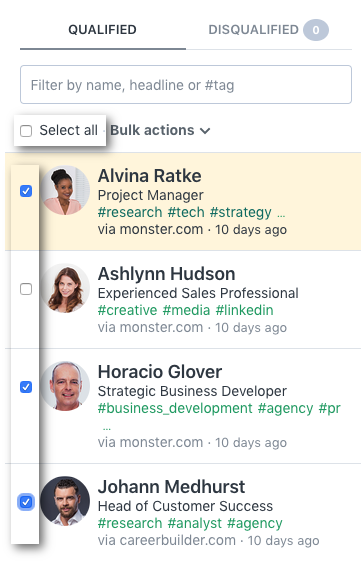Click Ashlynn Hudson's avatar picture
The width and height of the screenshot is (361, 563).
(x=65, y=288)
